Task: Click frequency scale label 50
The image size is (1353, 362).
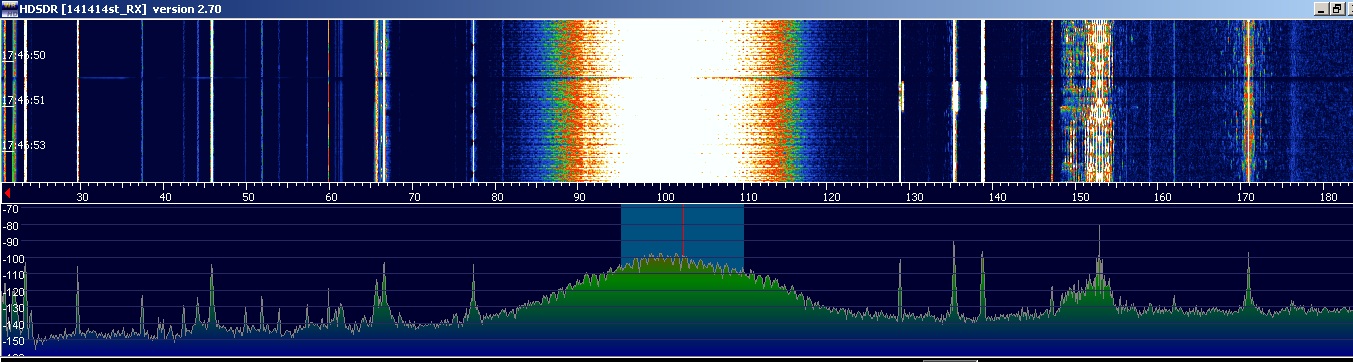Action: (x=249, y=198)
